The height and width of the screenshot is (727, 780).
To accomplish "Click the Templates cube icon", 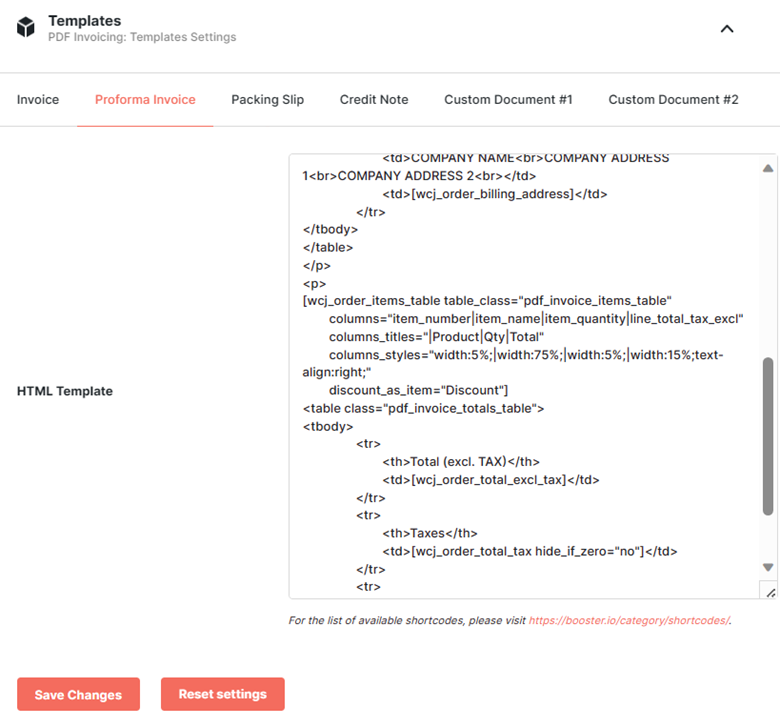I will [26, 27].
